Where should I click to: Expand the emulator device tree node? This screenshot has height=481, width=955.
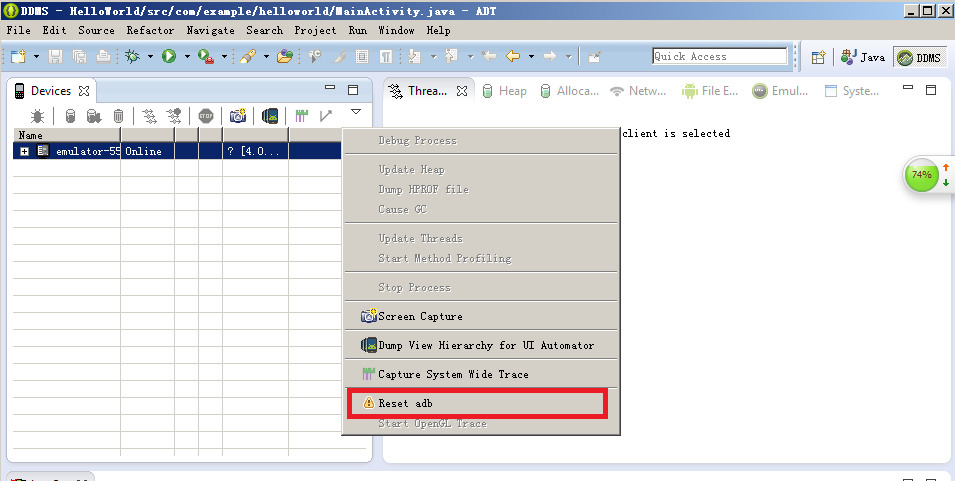point(24,152)
